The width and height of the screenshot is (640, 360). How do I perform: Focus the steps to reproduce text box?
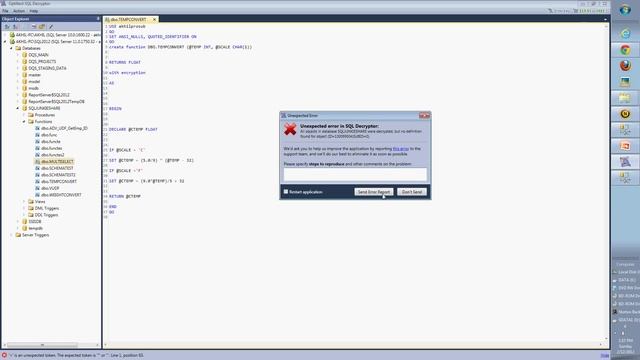pos(355,174)
